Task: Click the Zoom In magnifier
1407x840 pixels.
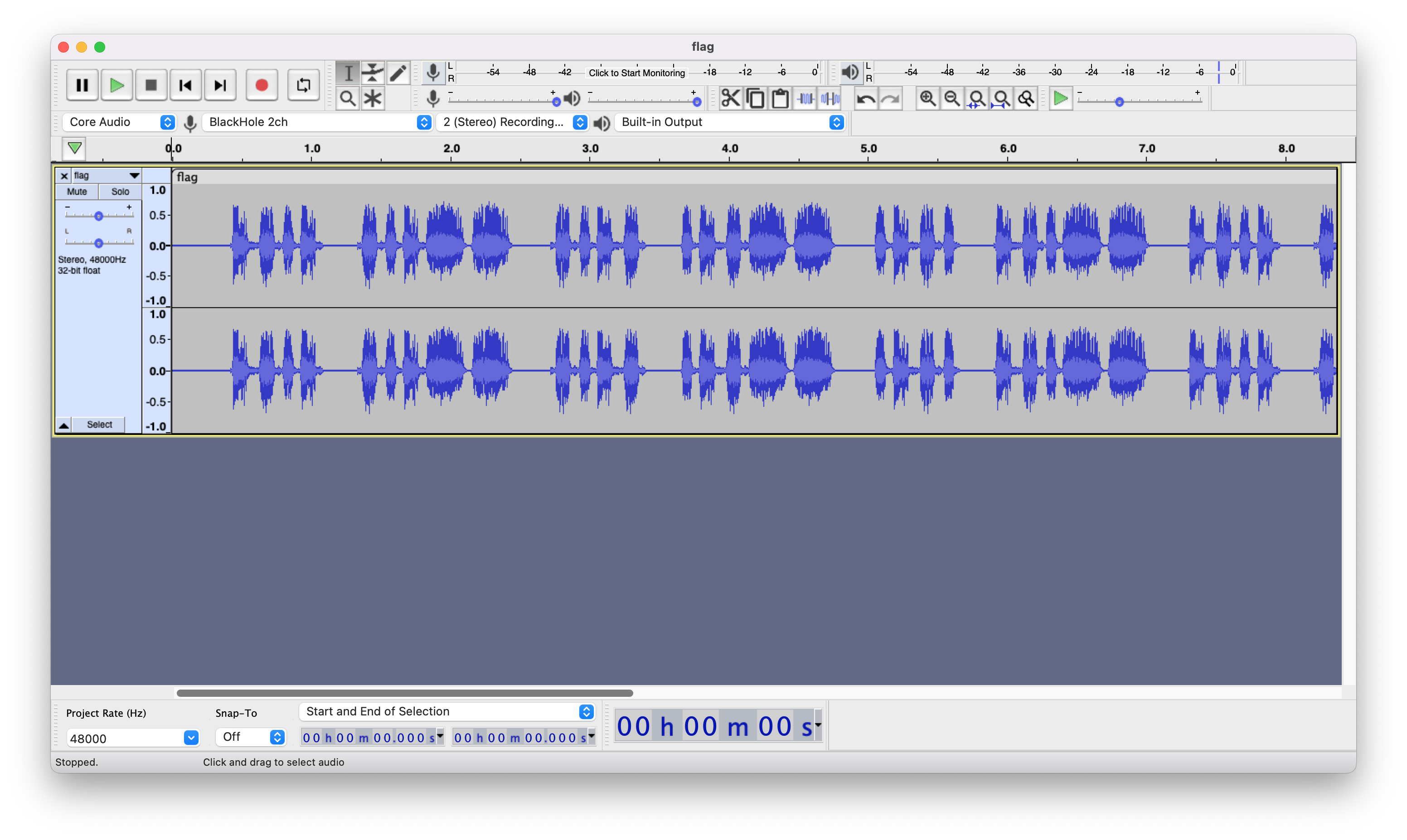Action: click(927, 98)
